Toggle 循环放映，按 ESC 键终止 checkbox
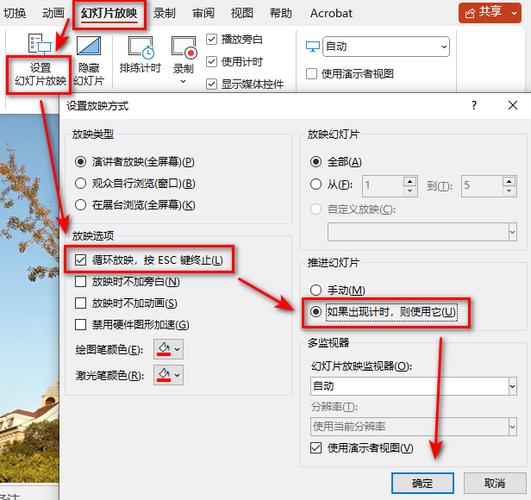 (80, 260)
